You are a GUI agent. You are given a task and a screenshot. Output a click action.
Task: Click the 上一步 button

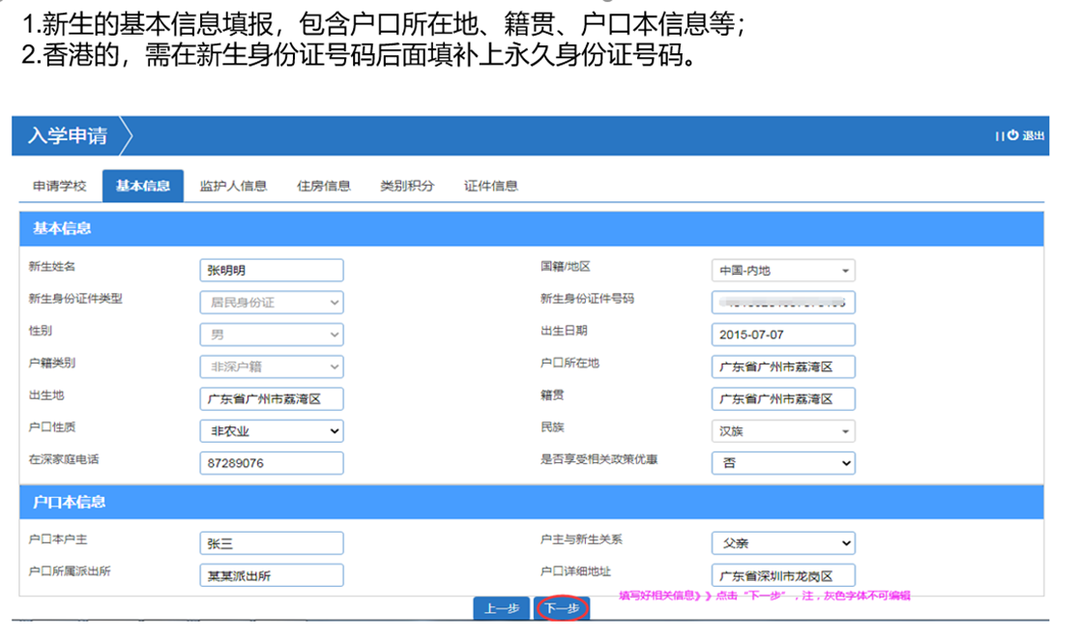click(x=501, y=608)
